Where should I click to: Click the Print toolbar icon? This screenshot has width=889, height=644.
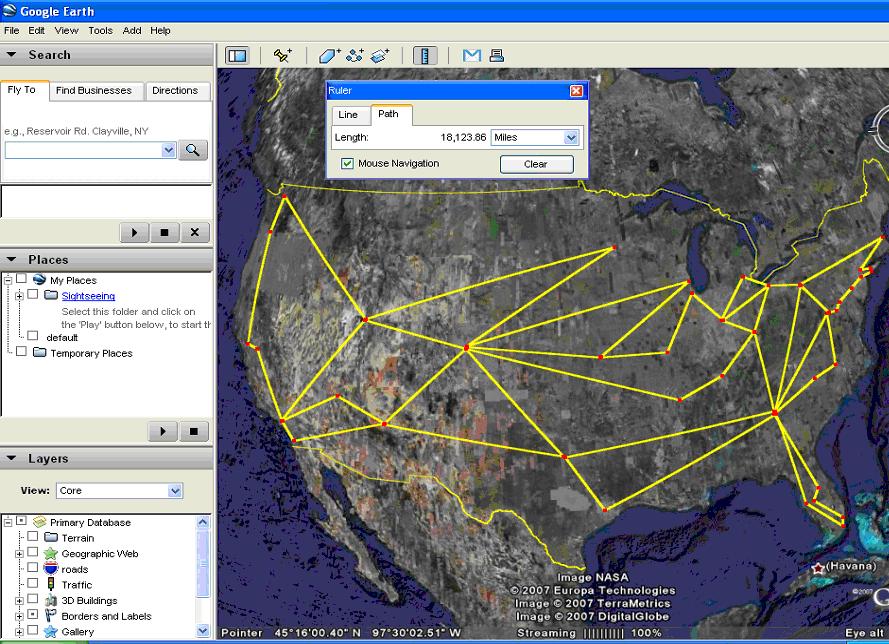(497, 56)
